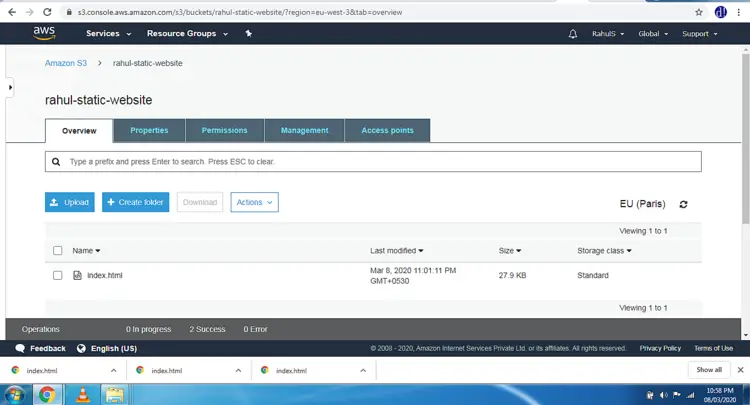
Task: Open the Global region dropdown
Action: point(653,34)
